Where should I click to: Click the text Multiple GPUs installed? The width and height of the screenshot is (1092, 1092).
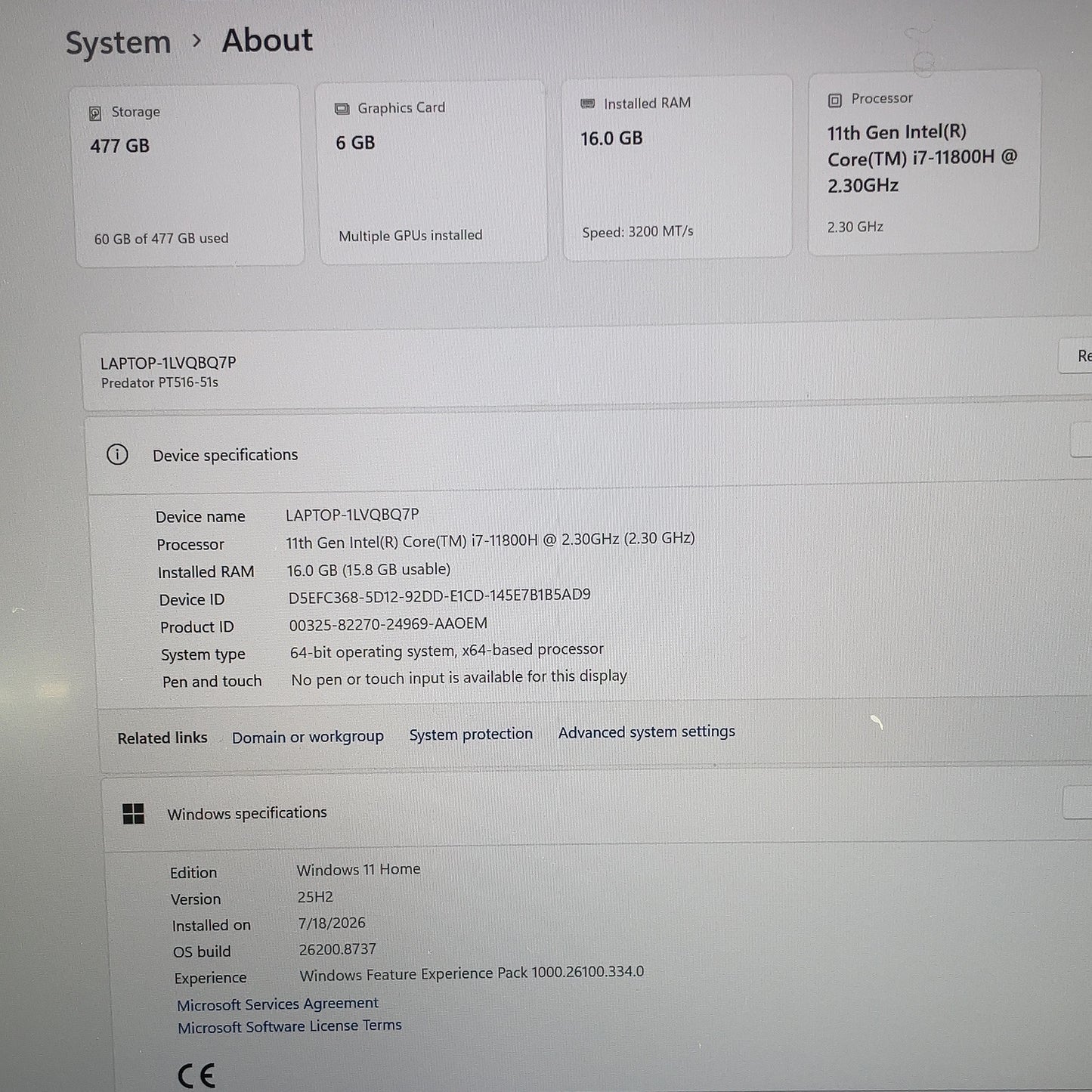[410, 236]
